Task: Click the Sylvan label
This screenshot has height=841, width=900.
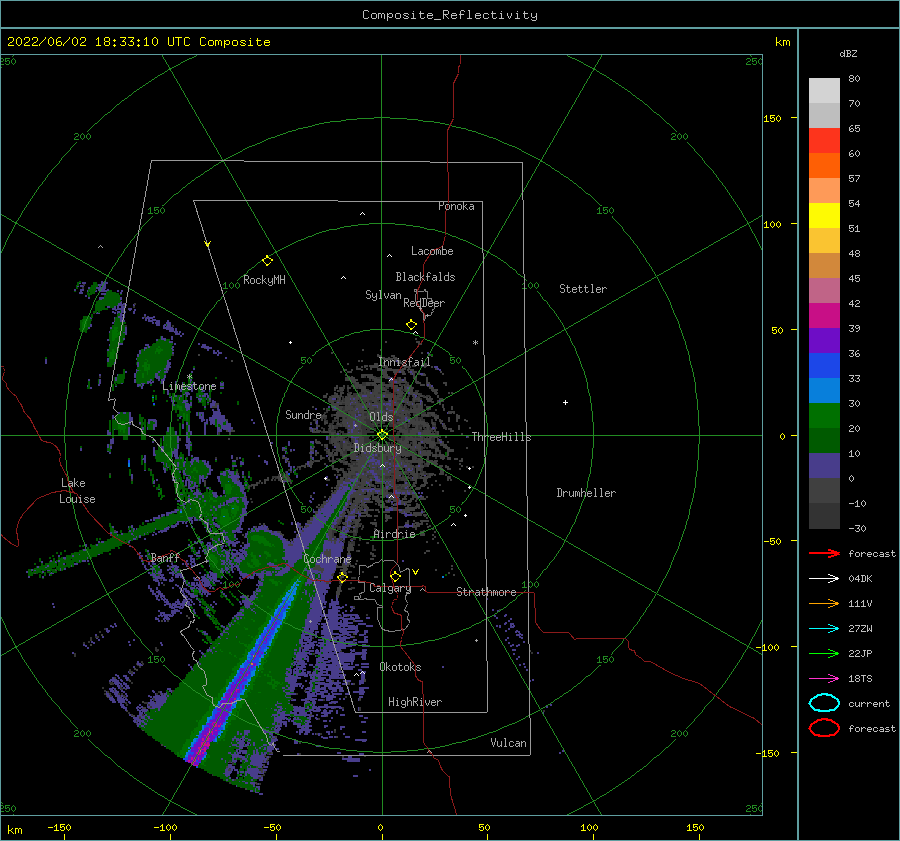Action: (383, 295)
